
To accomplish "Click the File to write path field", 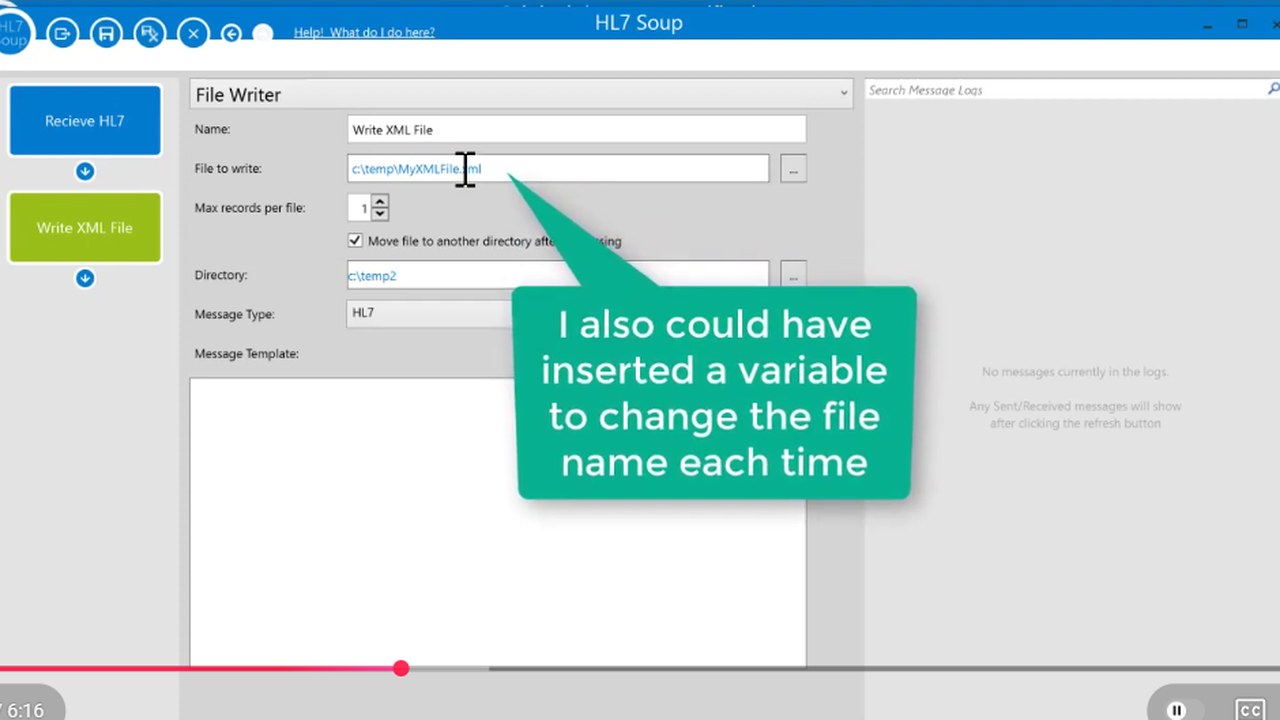I will click(558, 169).
